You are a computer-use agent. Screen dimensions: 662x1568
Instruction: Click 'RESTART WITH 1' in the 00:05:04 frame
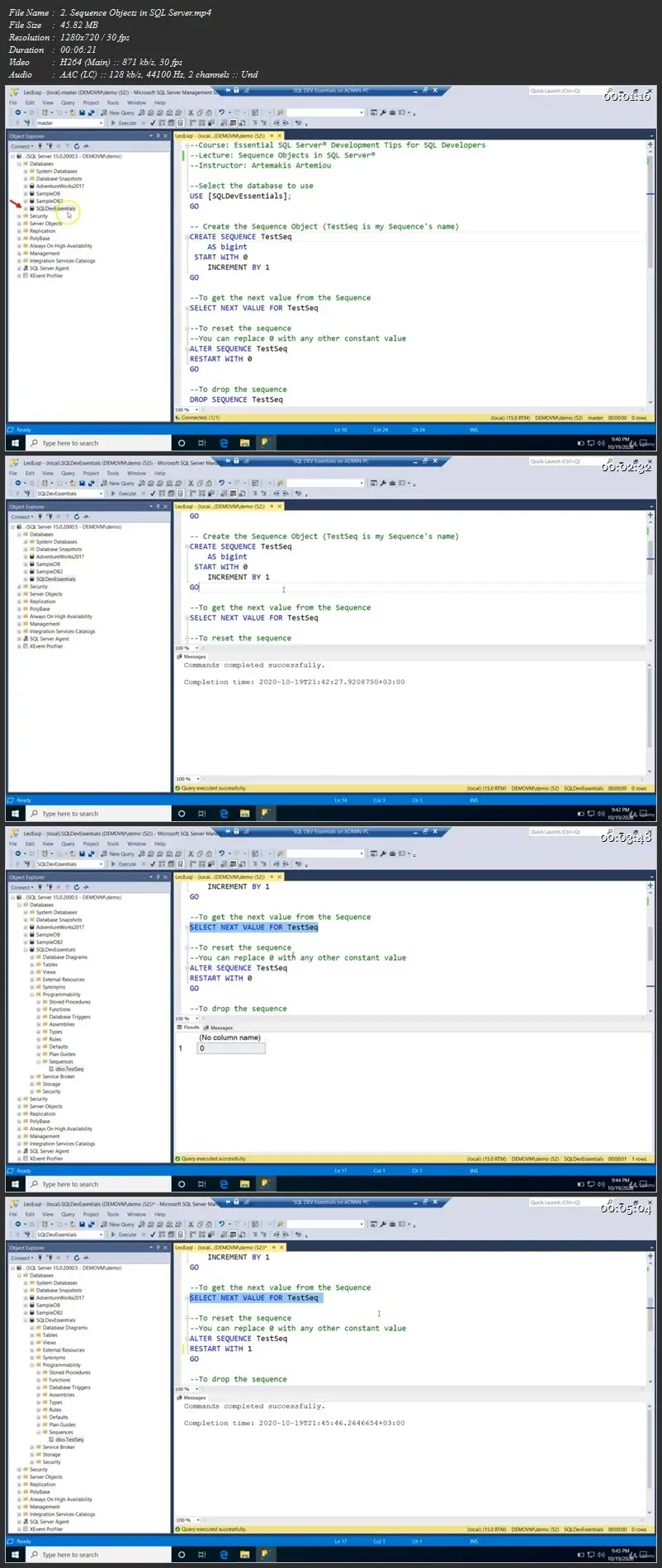coord(221,1348)
